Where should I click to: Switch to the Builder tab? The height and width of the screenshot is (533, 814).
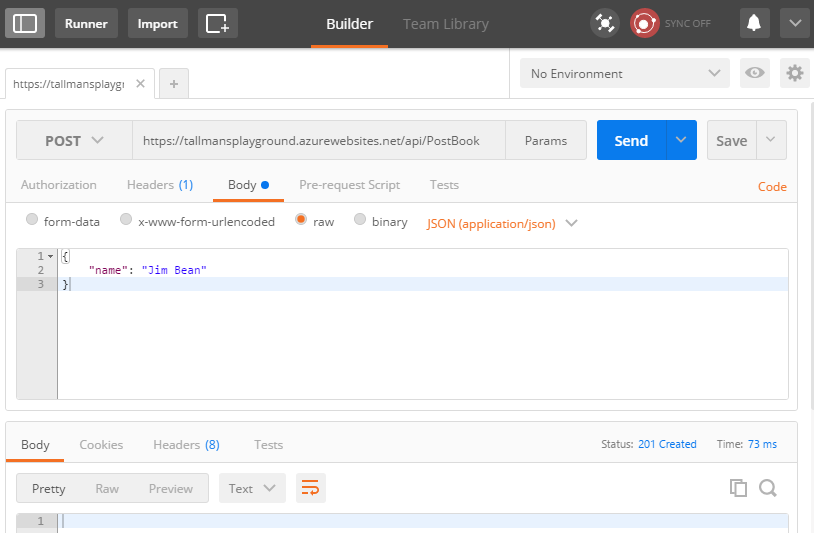tap(349, 24)
